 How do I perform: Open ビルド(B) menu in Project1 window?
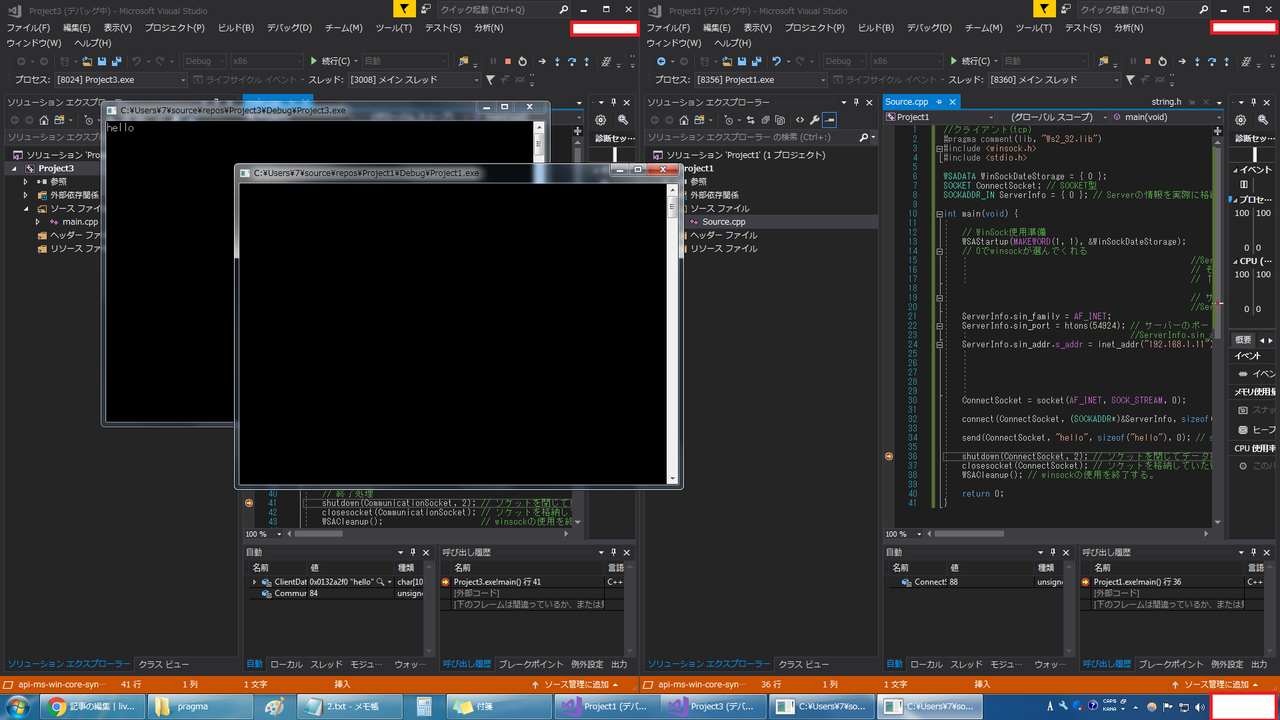click(x=876, y=28)
